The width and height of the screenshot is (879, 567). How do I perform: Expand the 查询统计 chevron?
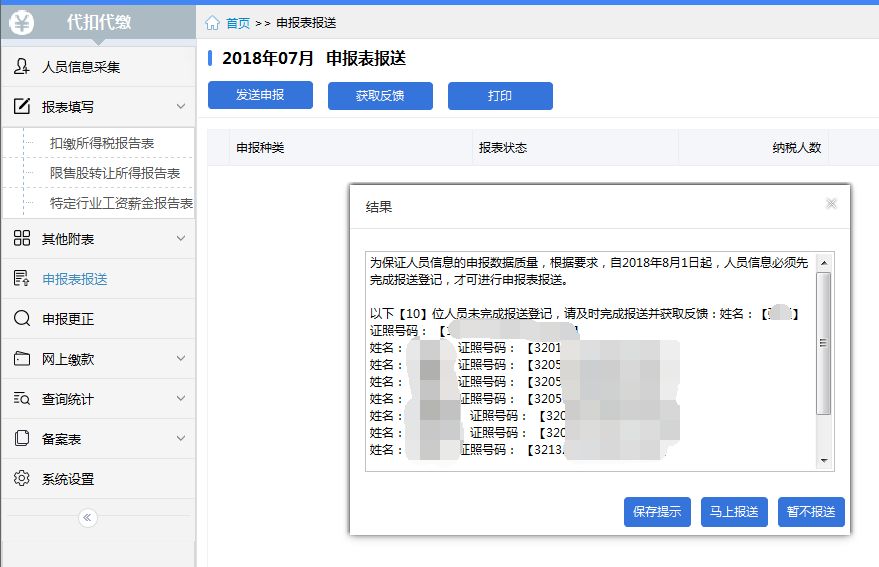pos(181,398)
